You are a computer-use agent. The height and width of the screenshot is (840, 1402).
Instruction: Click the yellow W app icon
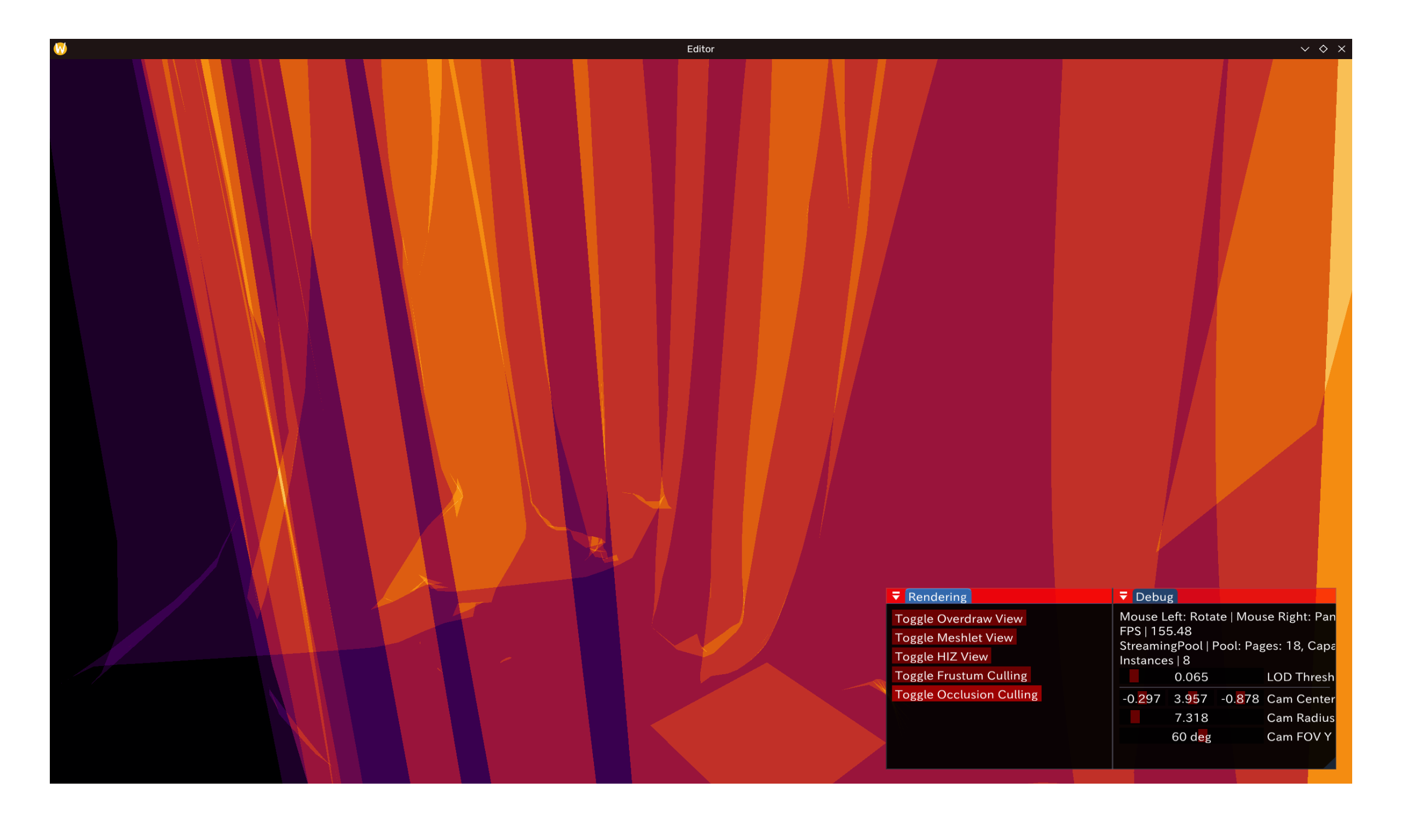pyautogui.click(x=60, y=49)
